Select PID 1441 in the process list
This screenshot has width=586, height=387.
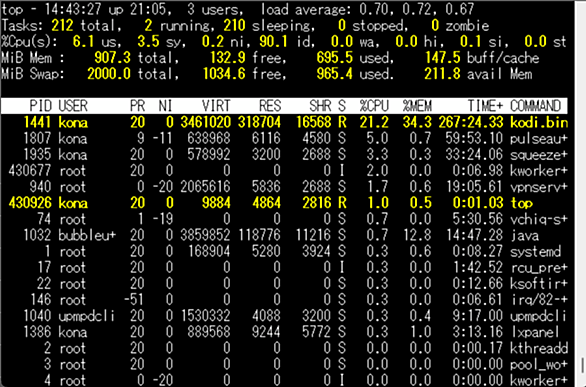pyautogui.click(x=37, y=123)
